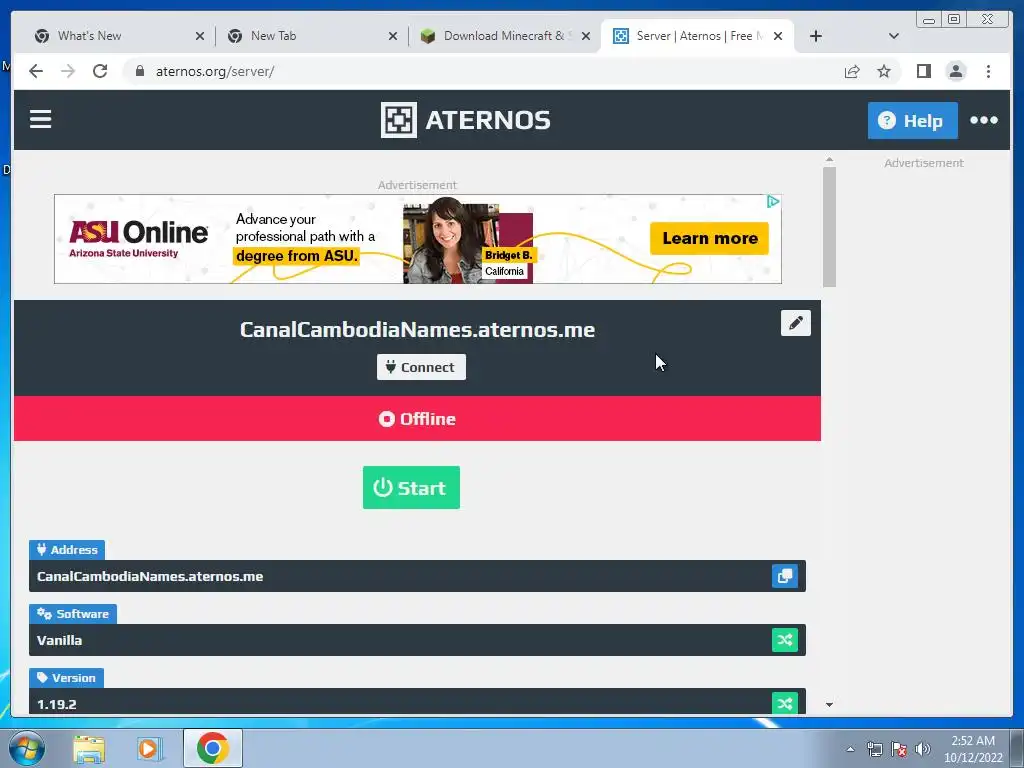Toggle the browser side panel
The width and height of the screenshot is (1024, 768).
(923, 71)
